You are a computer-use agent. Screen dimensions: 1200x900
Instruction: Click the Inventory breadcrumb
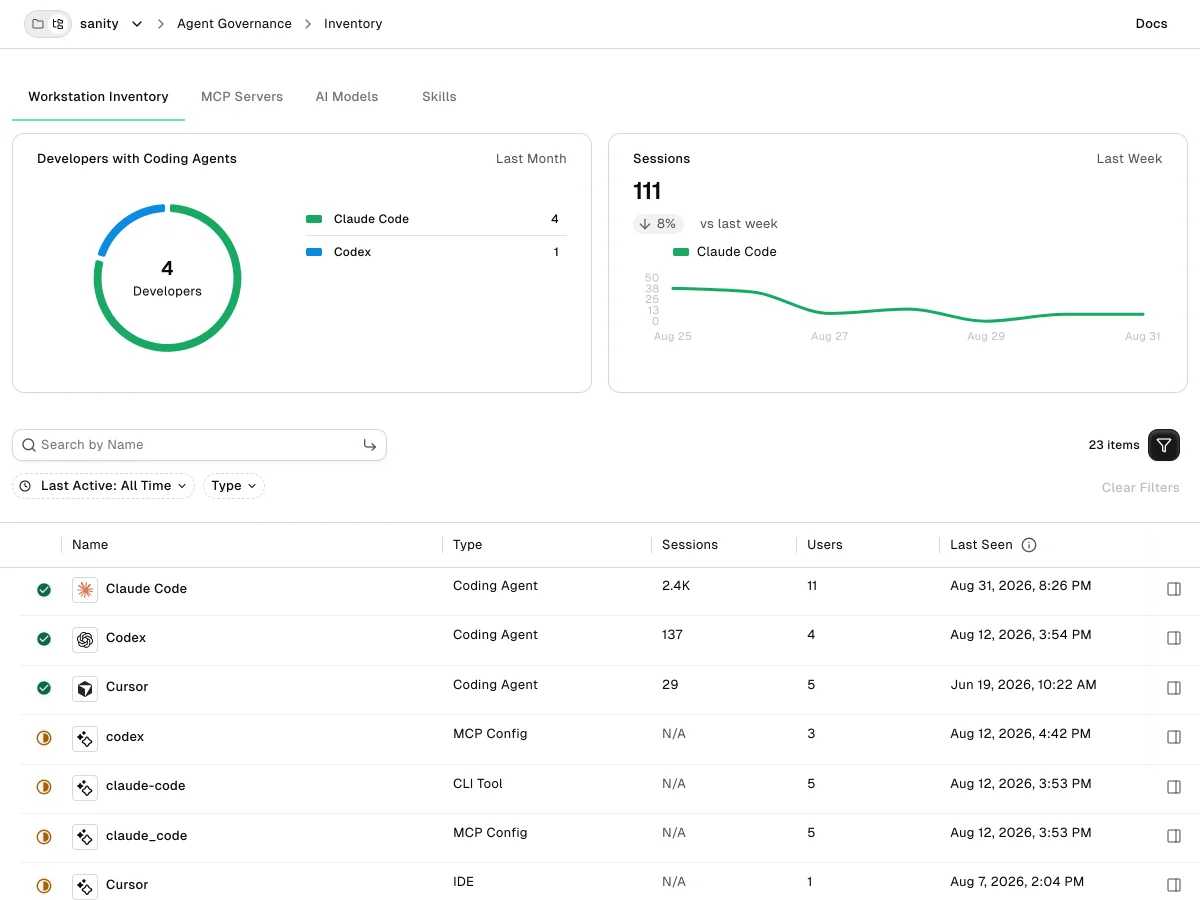tap(353, 24)
